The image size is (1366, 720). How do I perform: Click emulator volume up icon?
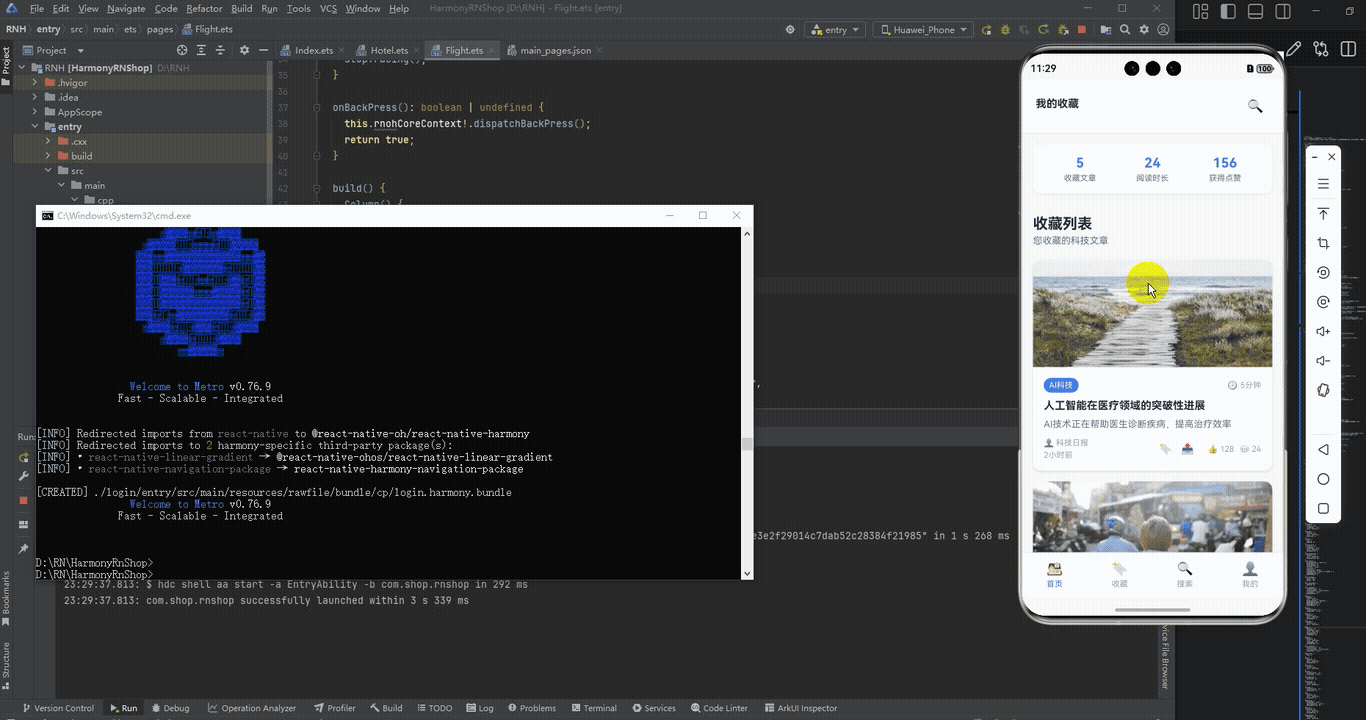point(1323,331)
